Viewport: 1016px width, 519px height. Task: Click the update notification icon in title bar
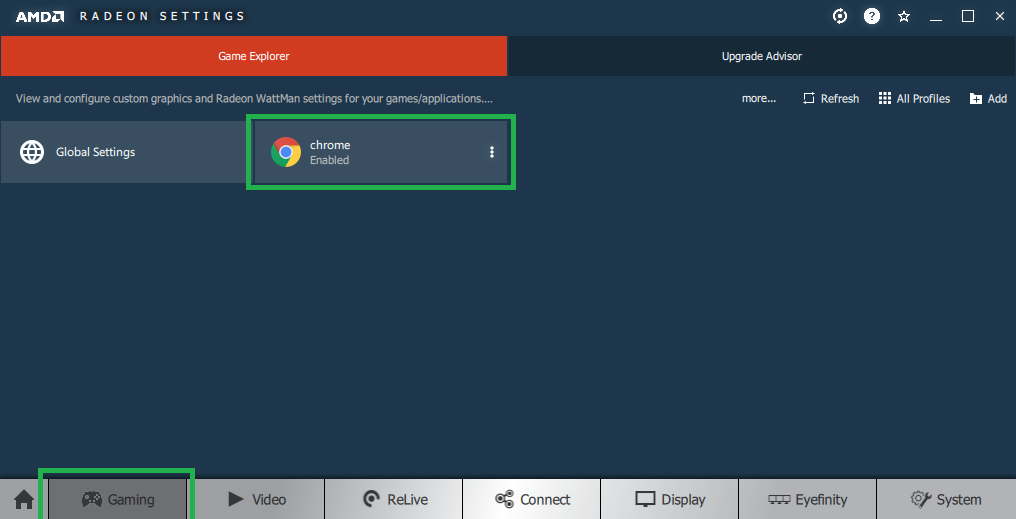840,16
